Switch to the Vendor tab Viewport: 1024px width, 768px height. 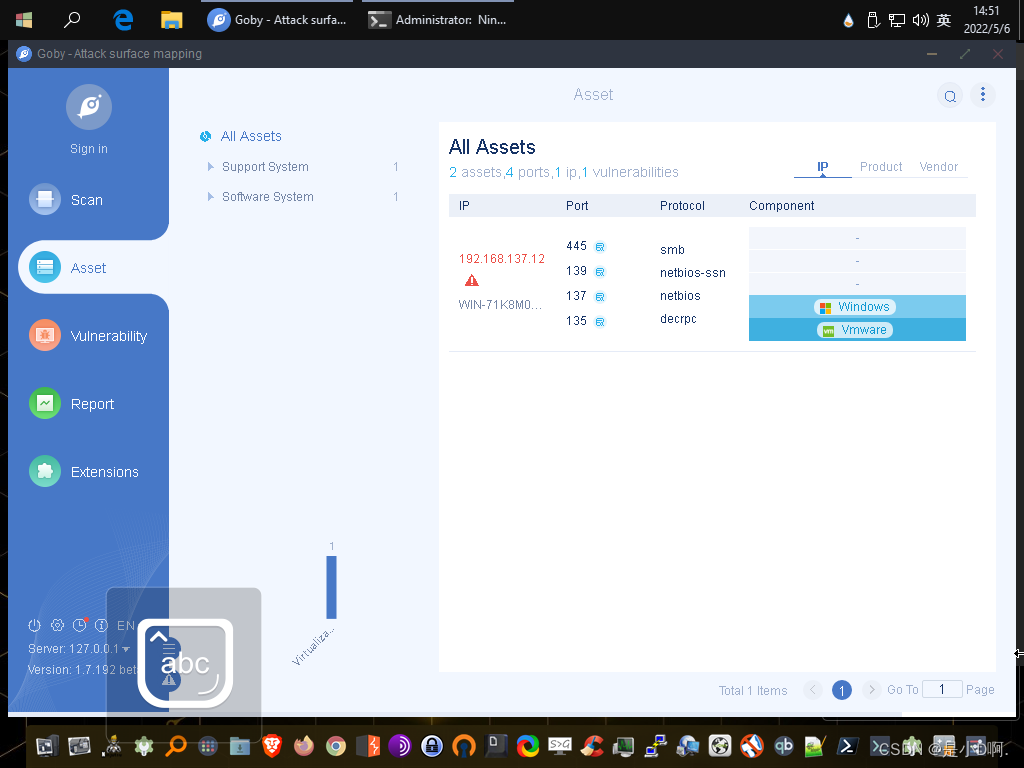[x=938, y=167]
